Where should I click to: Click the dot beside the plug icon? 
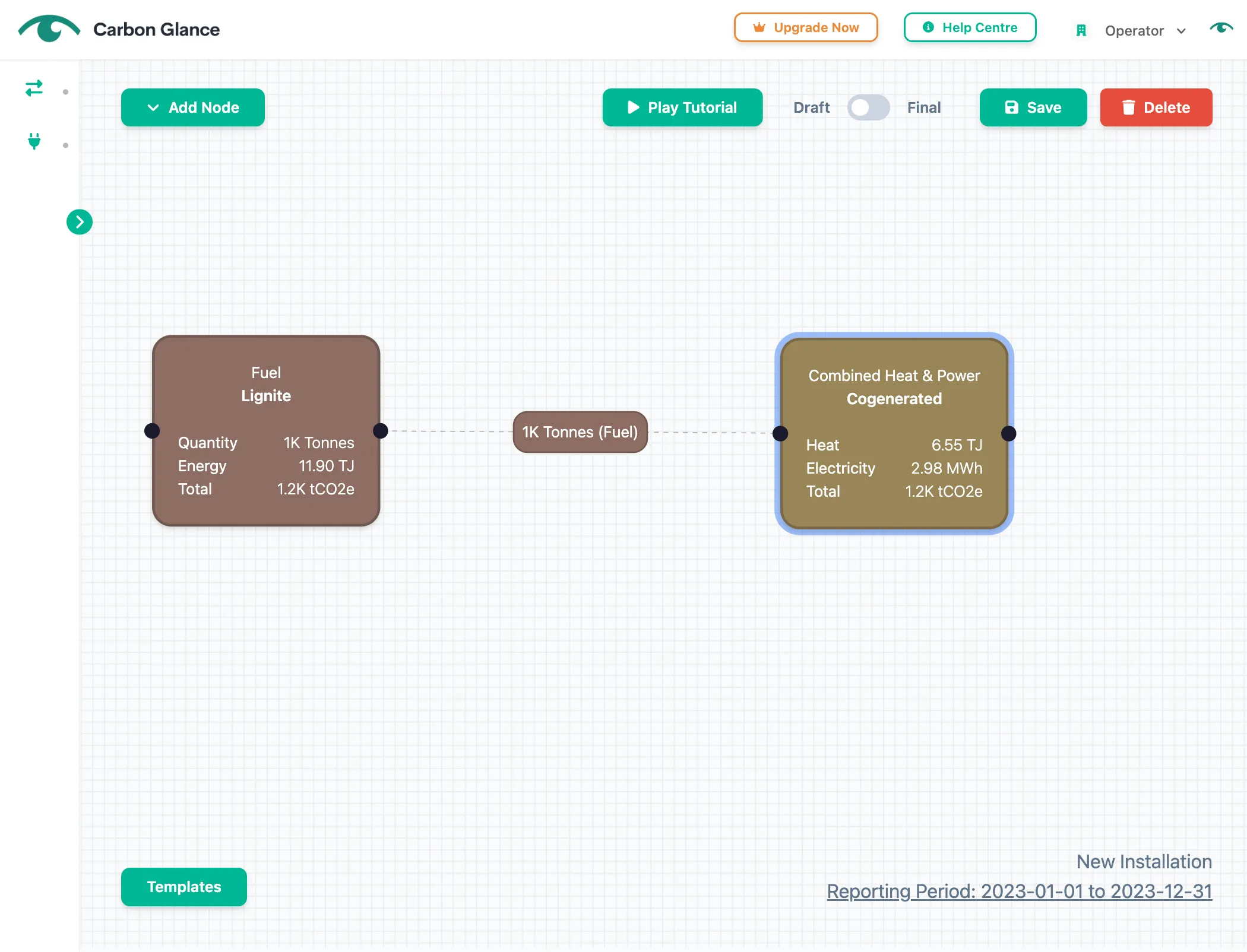pos(65,145)
